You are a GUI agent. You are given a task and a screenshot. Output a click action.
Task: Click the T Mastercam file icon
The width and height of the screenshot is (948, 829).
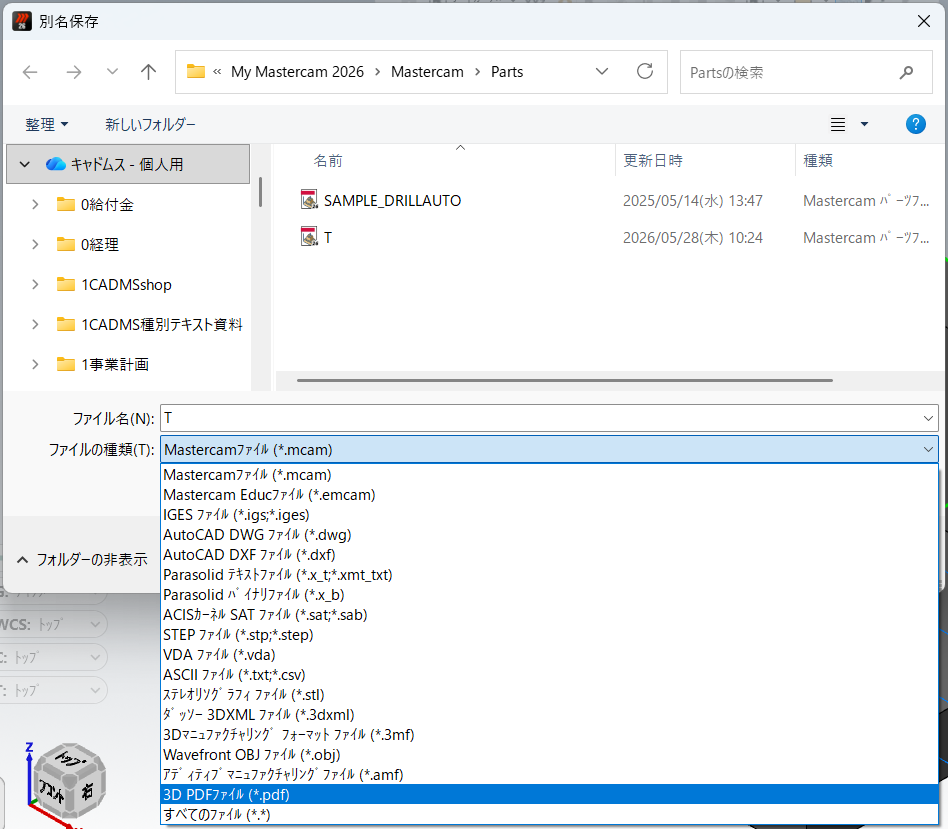tap(309, 236)
